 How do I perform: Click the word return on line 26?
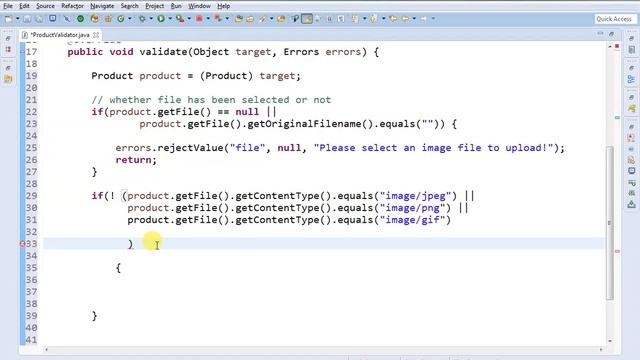coord(133,160)
